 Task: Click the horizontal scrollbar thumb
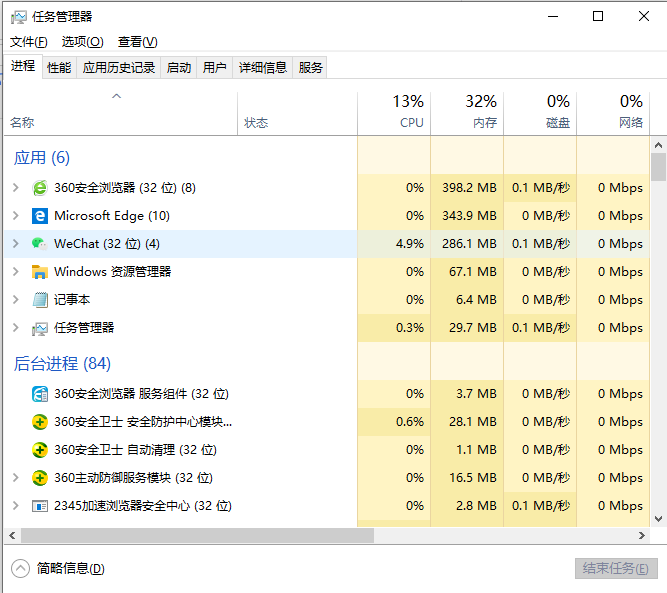pyautogui.click(x=197, y=536)
